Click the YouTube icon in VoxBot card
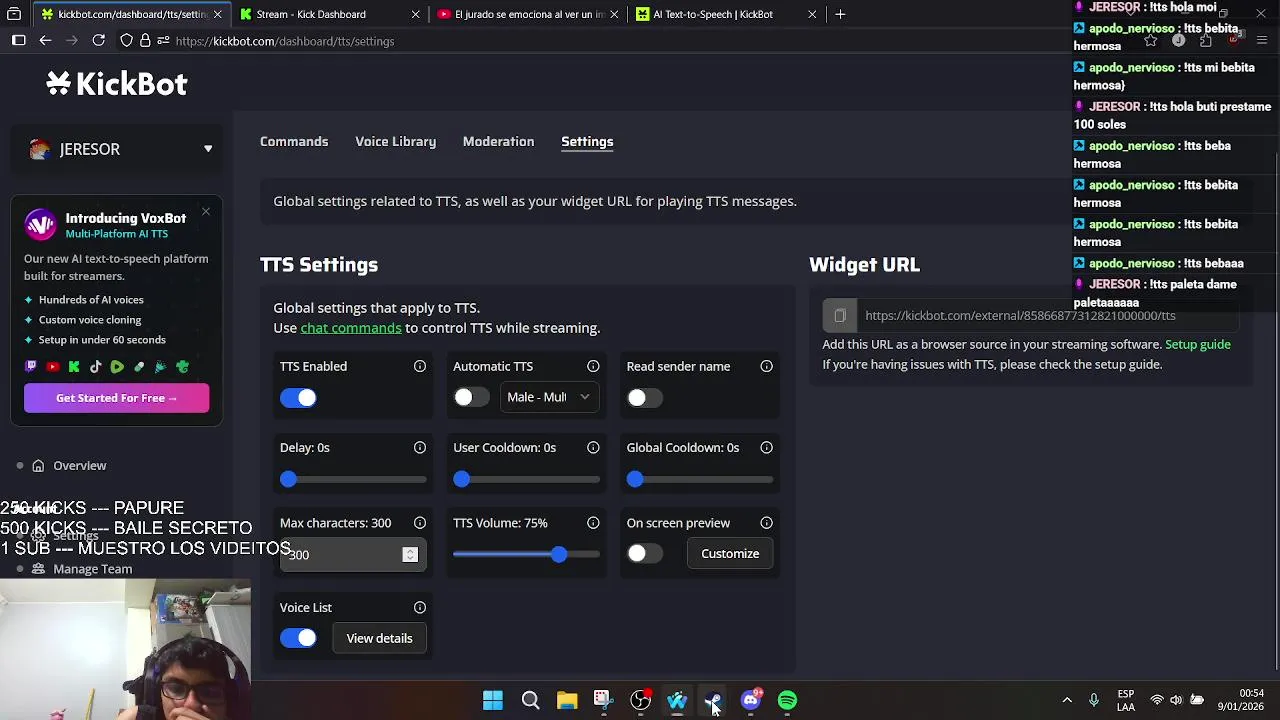 (52, 367)
